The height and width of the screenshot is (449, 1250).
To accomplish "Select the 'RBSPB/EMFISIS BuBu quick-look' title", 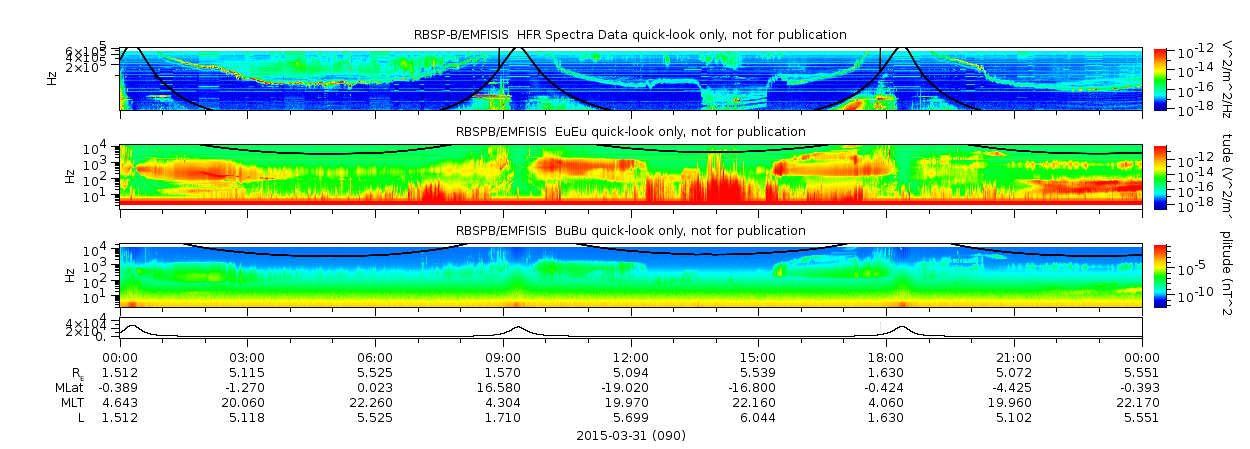I will click(x=631, y=231).
